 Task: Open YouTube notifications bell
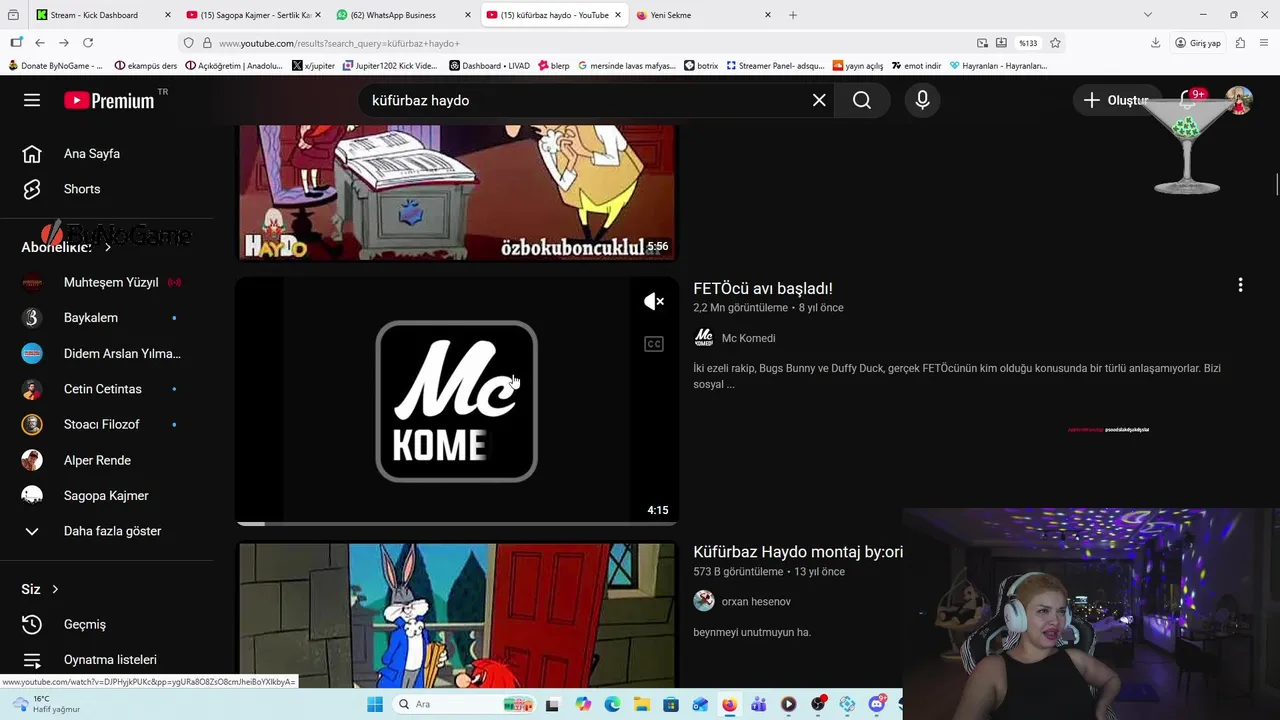[x=1189, y=100]
